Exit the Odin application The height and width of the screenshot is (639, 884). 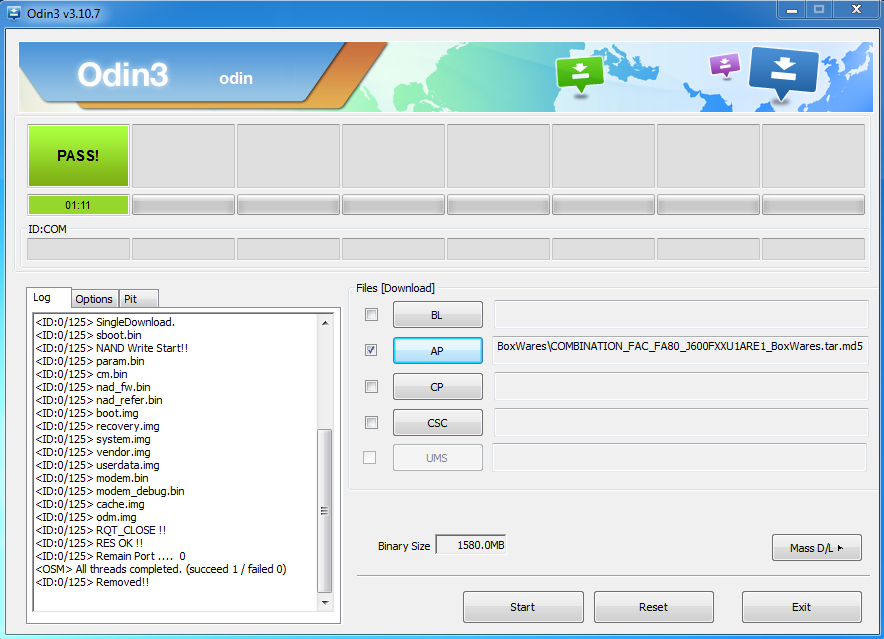tap(802, 607)
